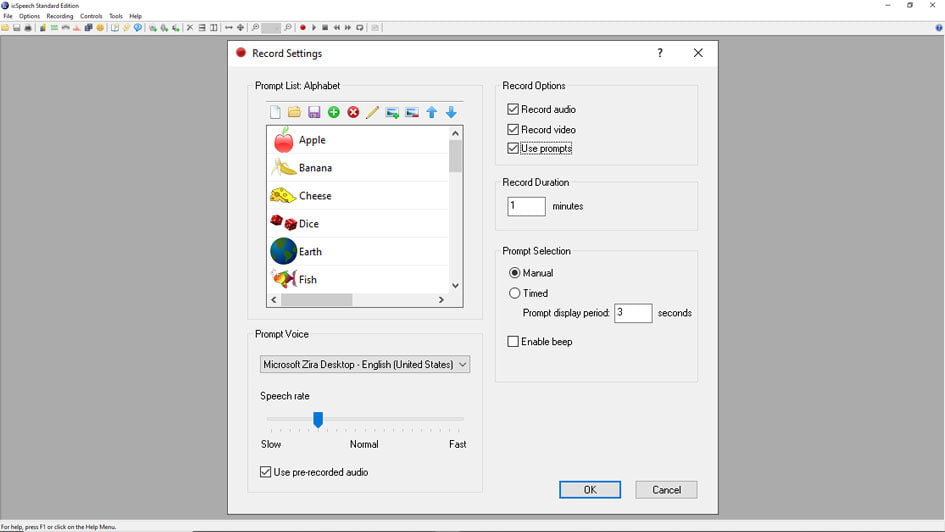Select Manual prompt selection
The image size is (945, 532).
coord(531,273)
